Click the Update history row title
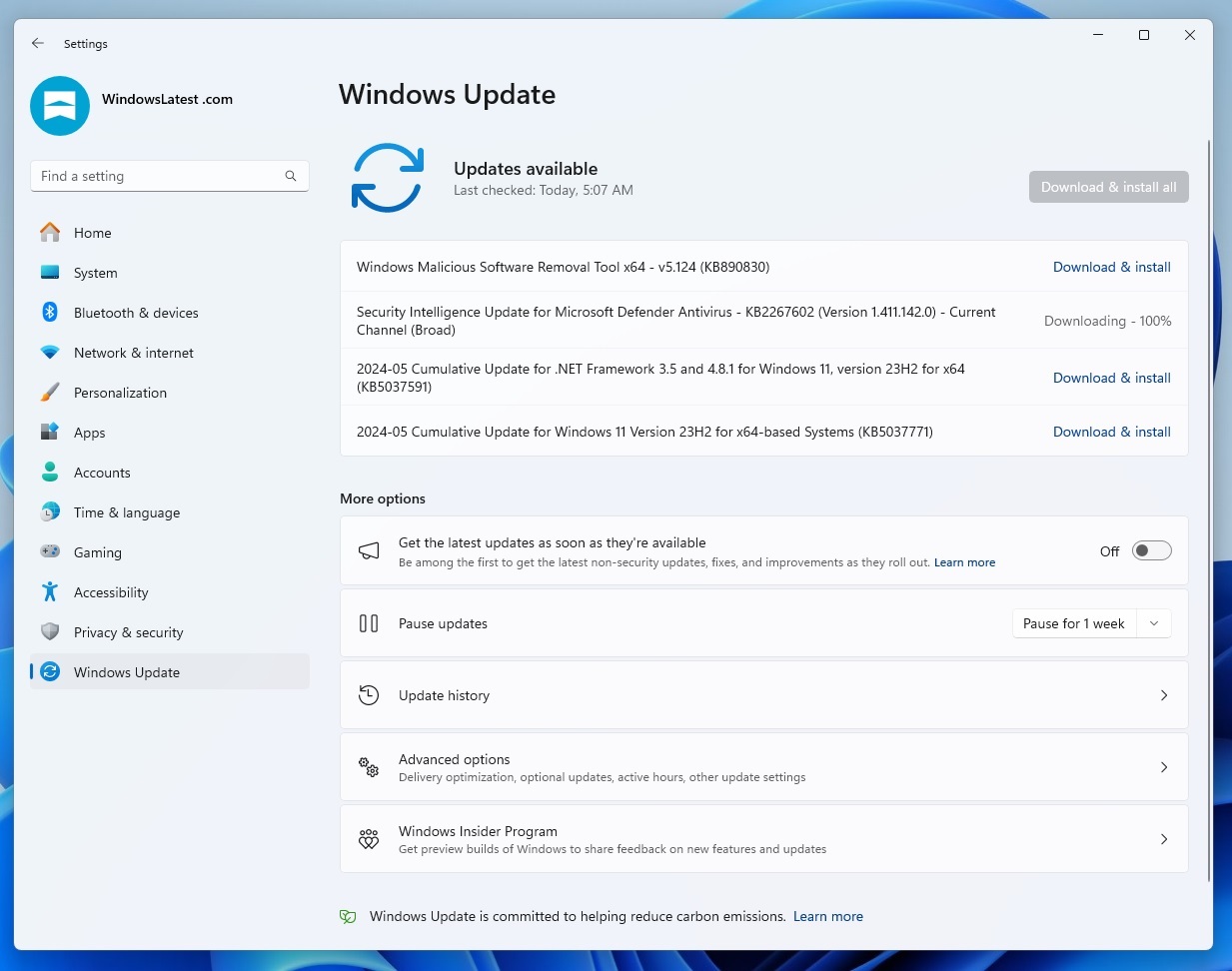The height and width of the screenshot is (971, 1232). [x=445, y=695]
